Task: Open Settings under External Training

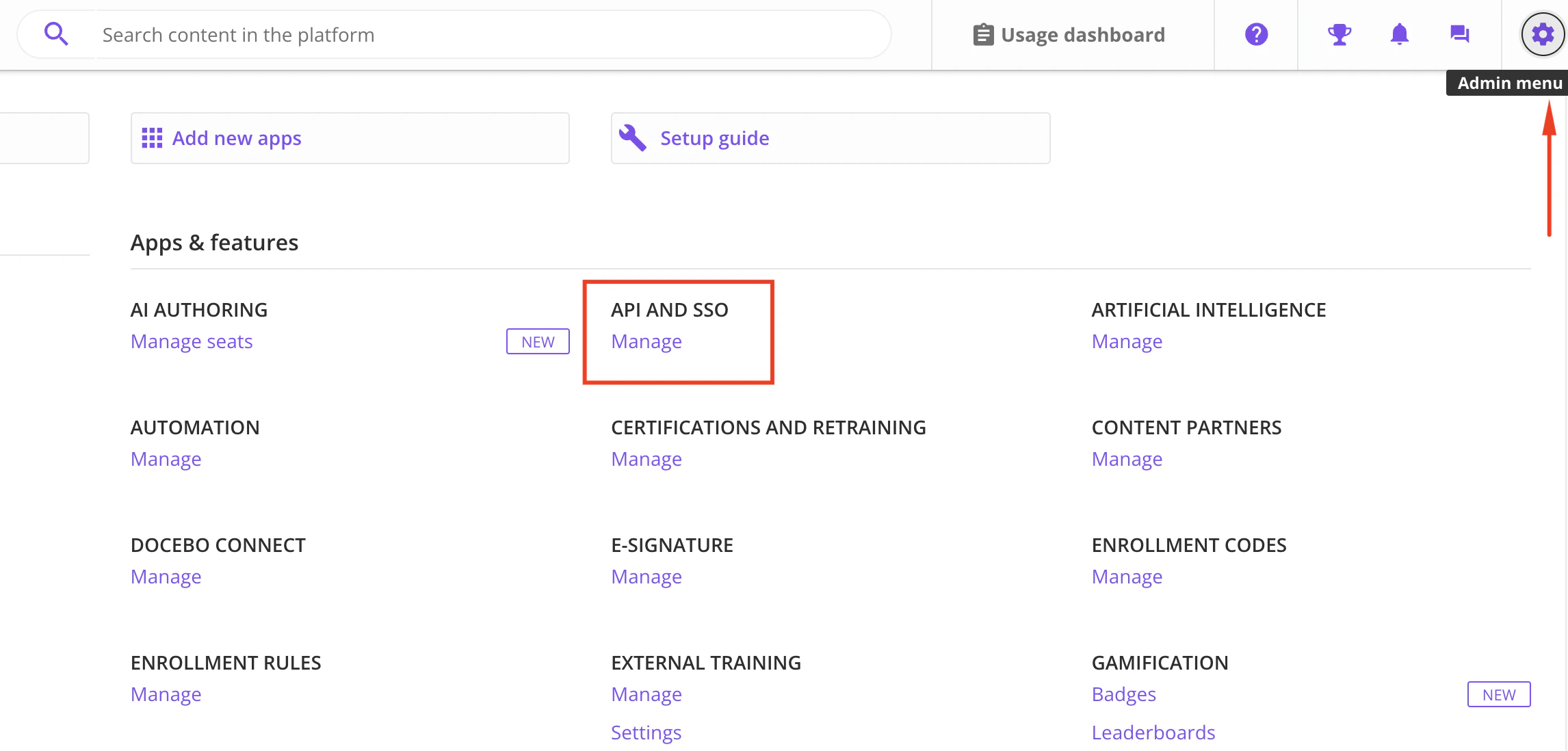Action: pyautogui.click(x=646, y=732)
